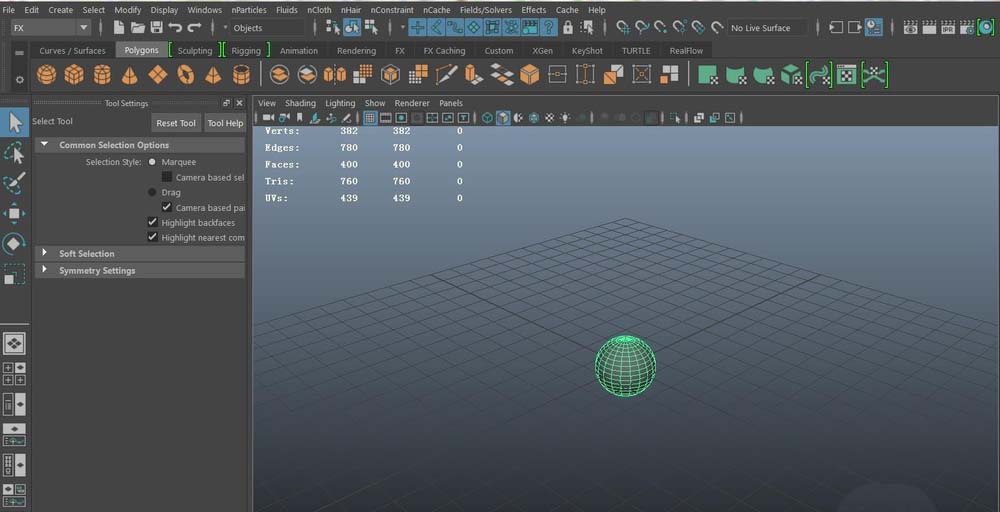
Task: Uncheck Highlight nearest component
Action: coord(152,237)
